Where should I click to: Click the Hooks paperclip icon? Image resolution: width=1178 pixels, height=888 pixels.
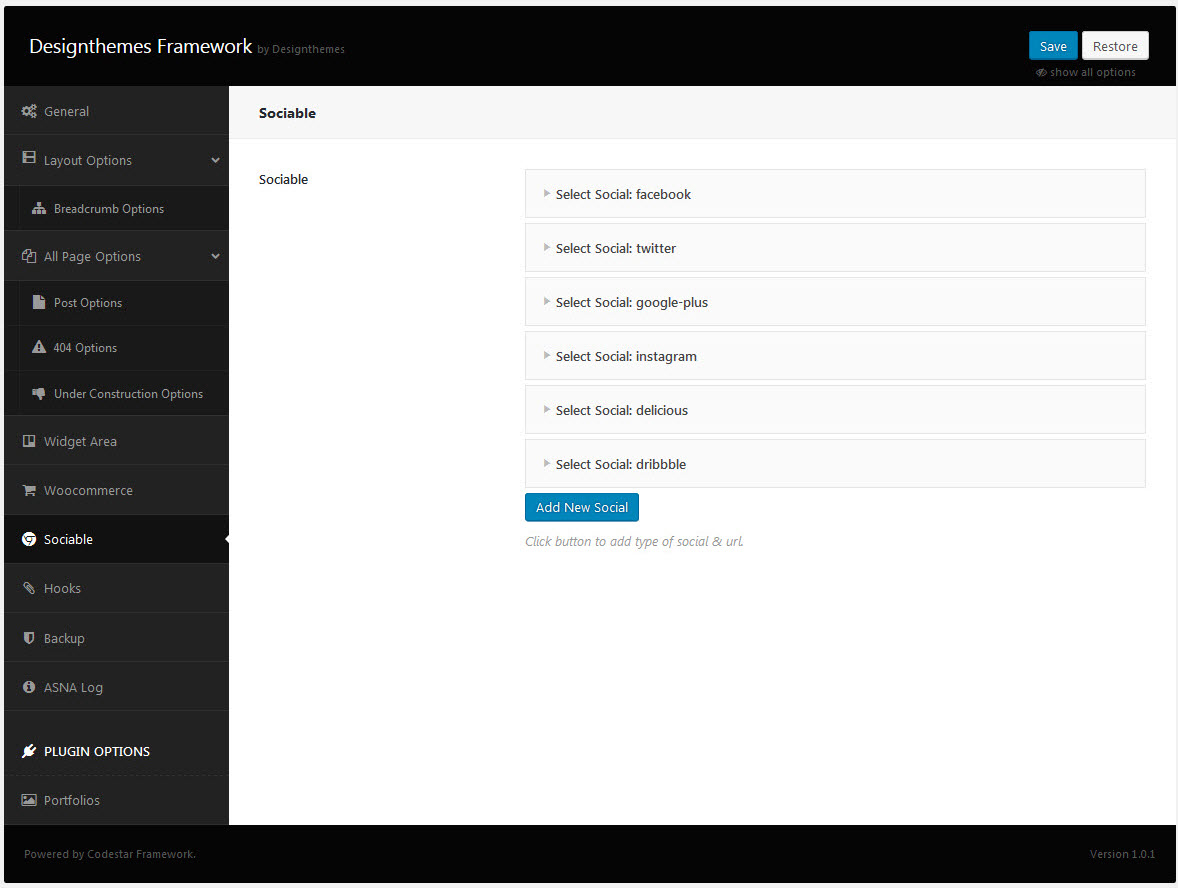click(x=29, y=588)
